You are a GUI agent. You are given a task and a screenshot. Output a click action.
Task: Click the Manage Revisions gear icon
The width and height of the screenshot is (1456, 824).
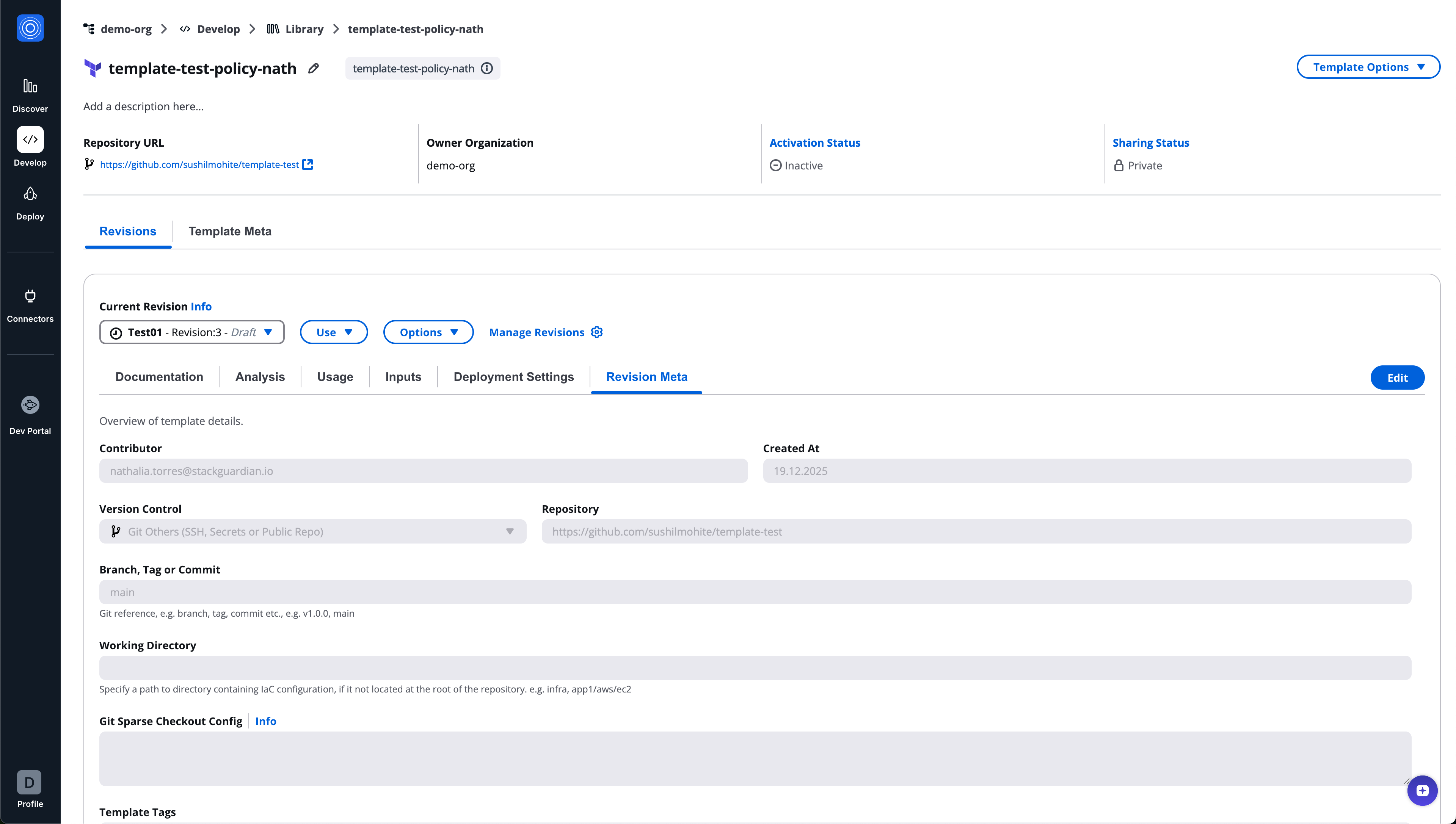pyautogui.click(x=597, y=332)
